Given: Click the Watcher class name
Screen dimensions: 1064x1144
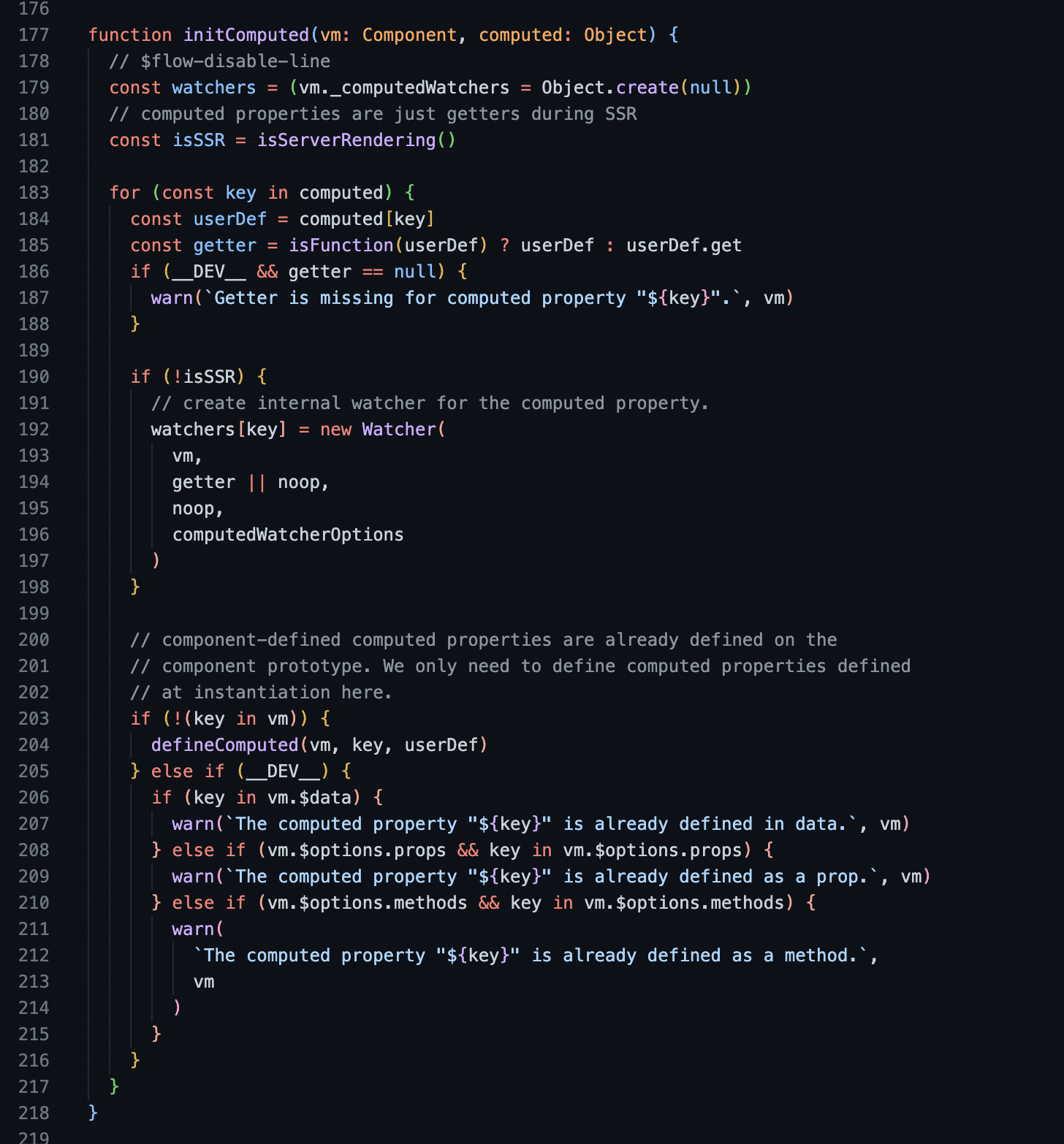Looking at the screenshot, I should click(399, 430).
